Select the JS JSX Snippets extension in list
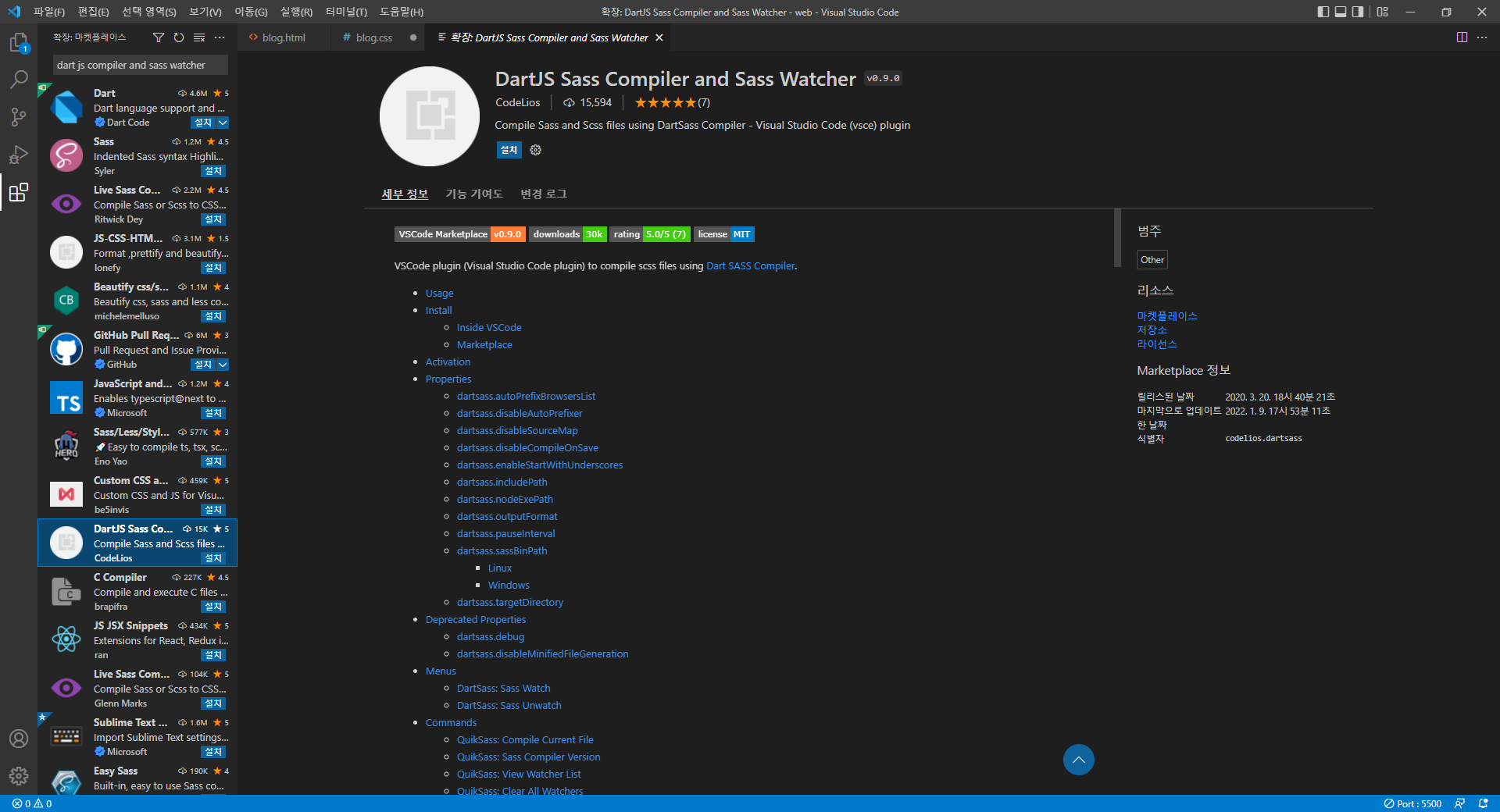This screenshot has height=812, width=1500. [137, 640]
